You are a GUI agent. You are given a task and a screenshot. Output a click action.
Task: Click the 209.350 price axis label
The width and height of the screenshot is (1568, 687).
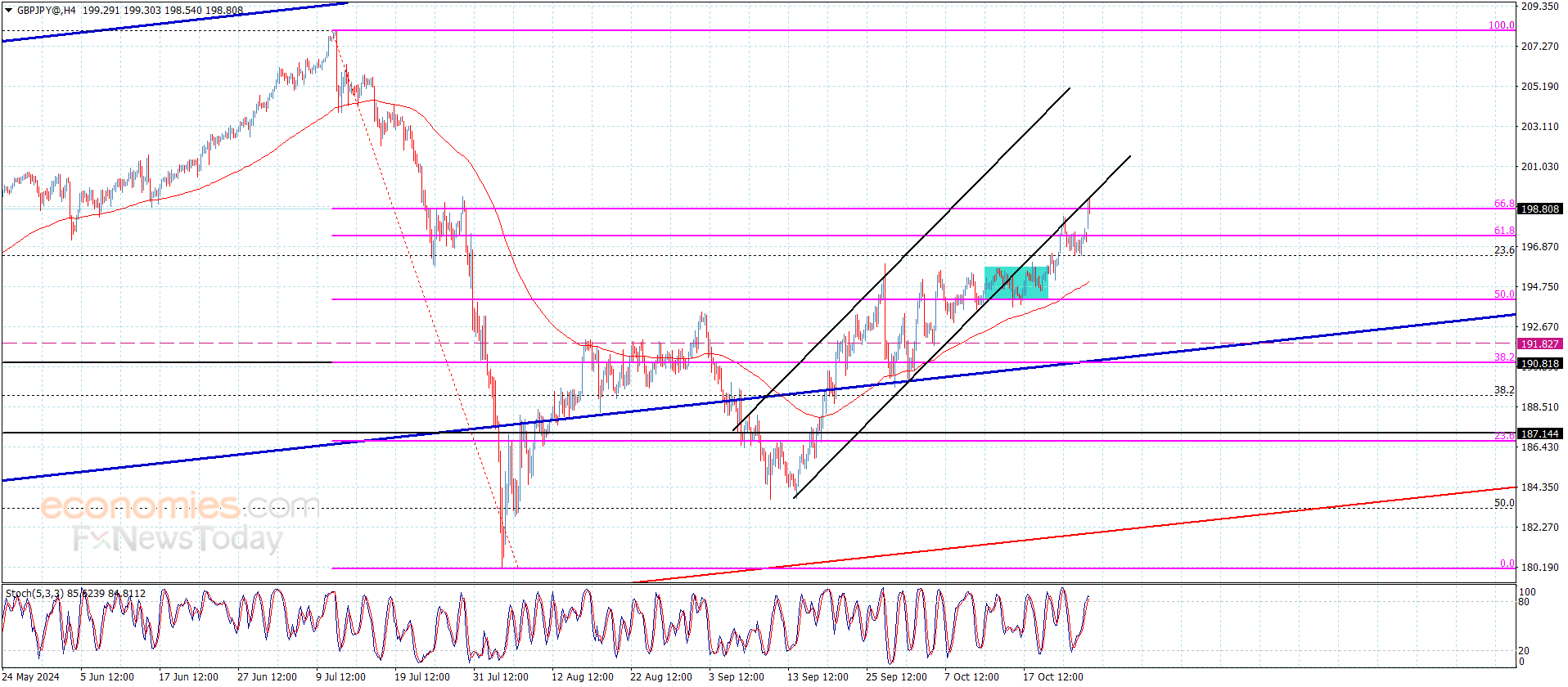click(1539, 7)
